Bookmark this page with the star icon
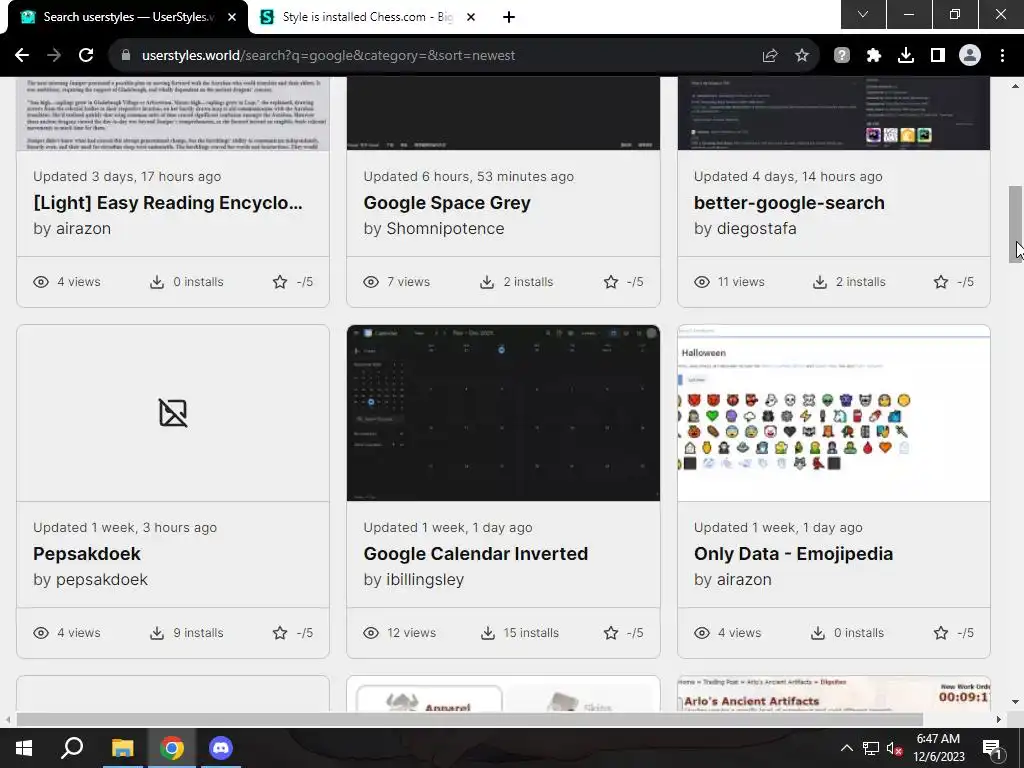Screen dimensions: 1024x768 tap(802, 56)
